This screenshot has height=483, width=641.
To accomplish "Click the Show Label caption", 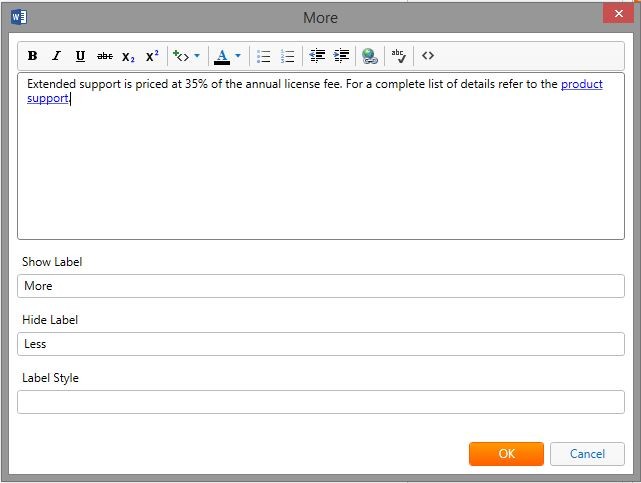I will click(x=52, y=262).
